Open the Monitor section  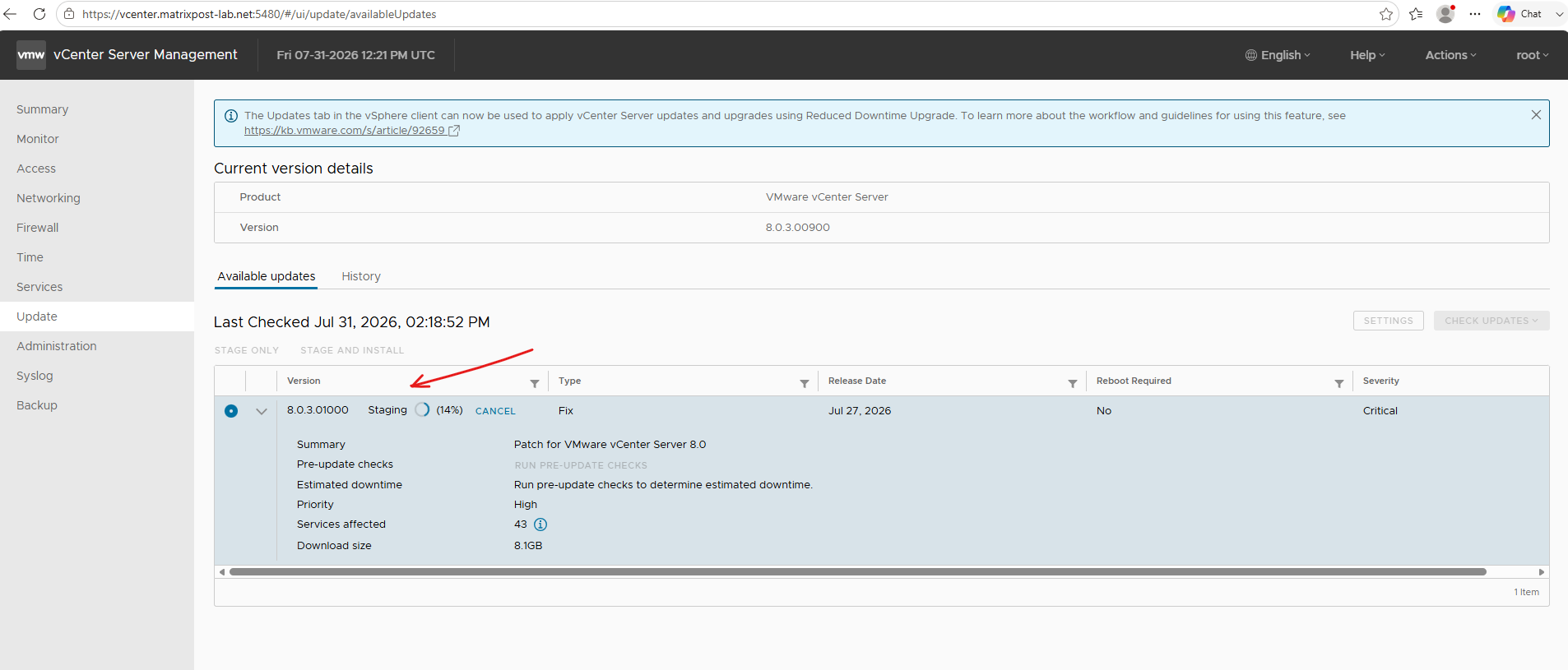(97, 139)
